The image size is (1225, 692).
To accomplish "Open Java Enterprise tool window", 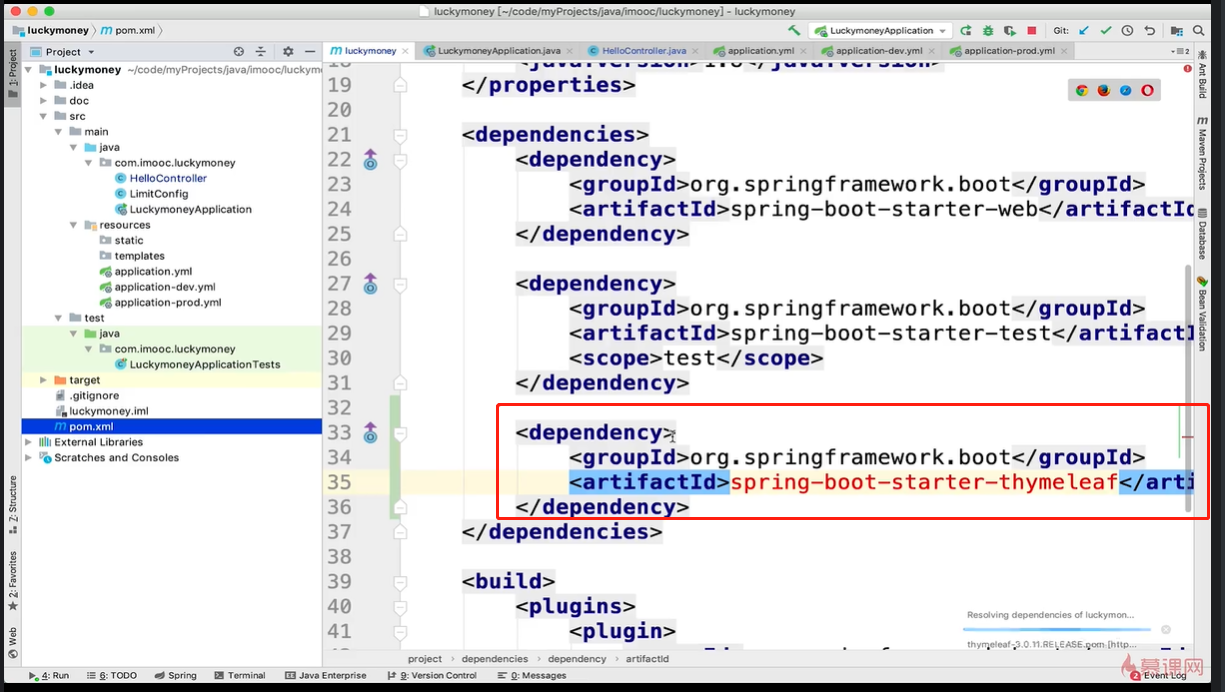I will tap(326, 676).
